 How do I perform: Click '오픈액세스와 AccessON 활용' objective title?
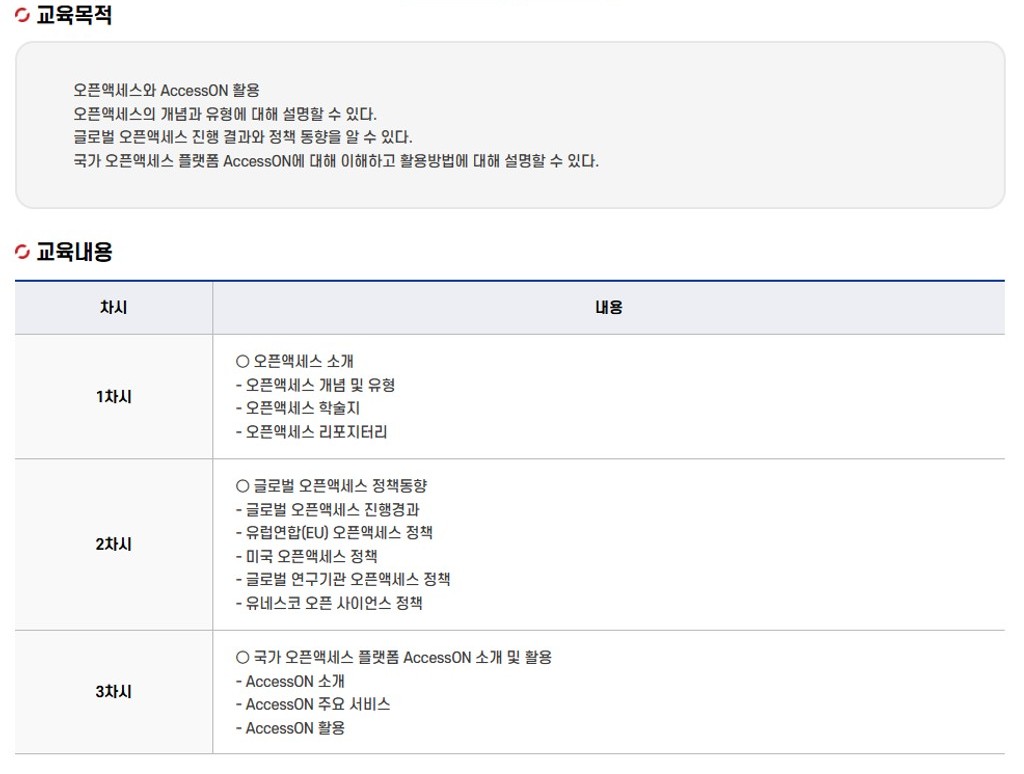pyautogui.click(x=166, y=91)
